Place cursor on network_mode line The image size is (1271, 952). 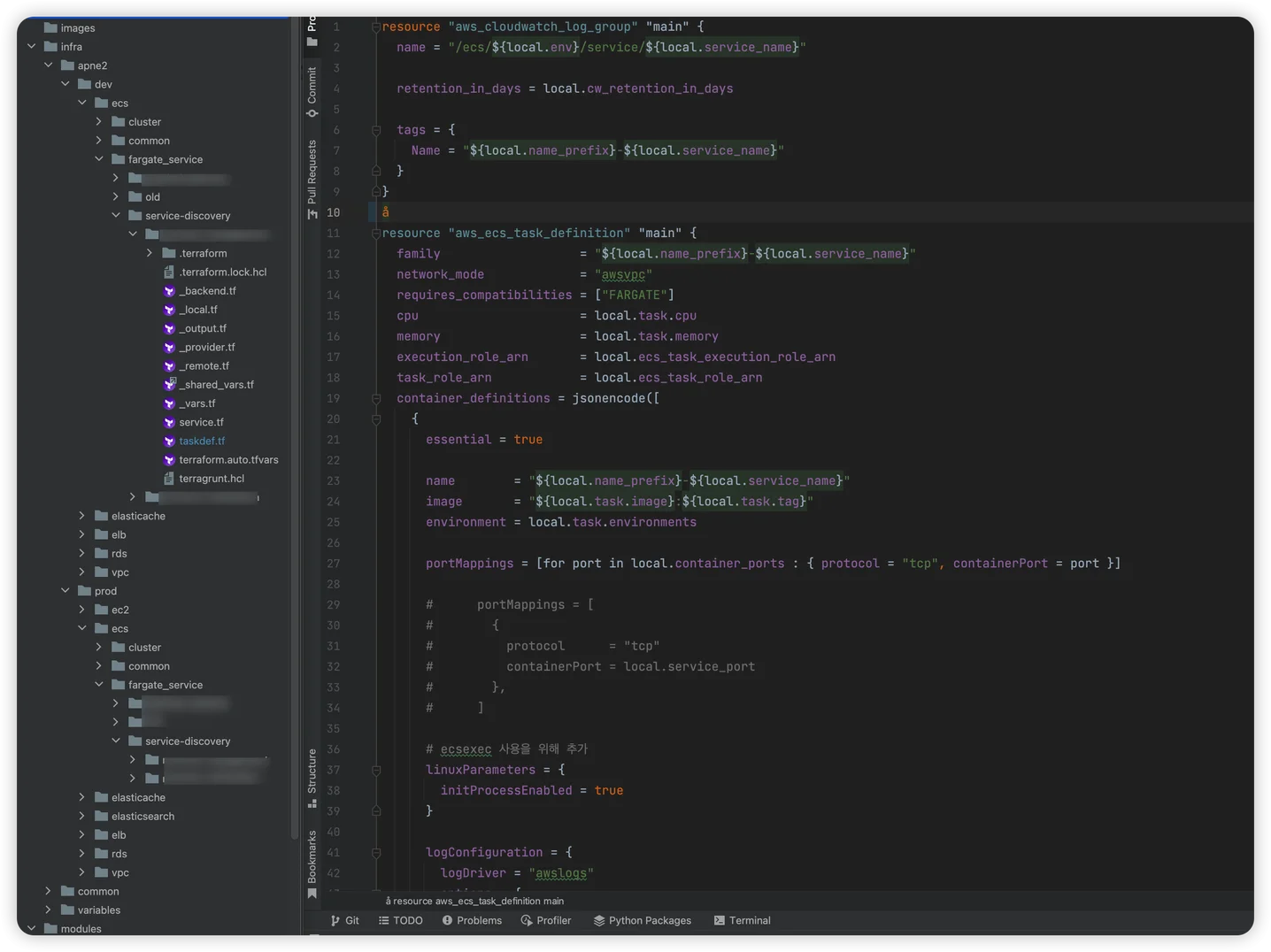click(524, 274)
